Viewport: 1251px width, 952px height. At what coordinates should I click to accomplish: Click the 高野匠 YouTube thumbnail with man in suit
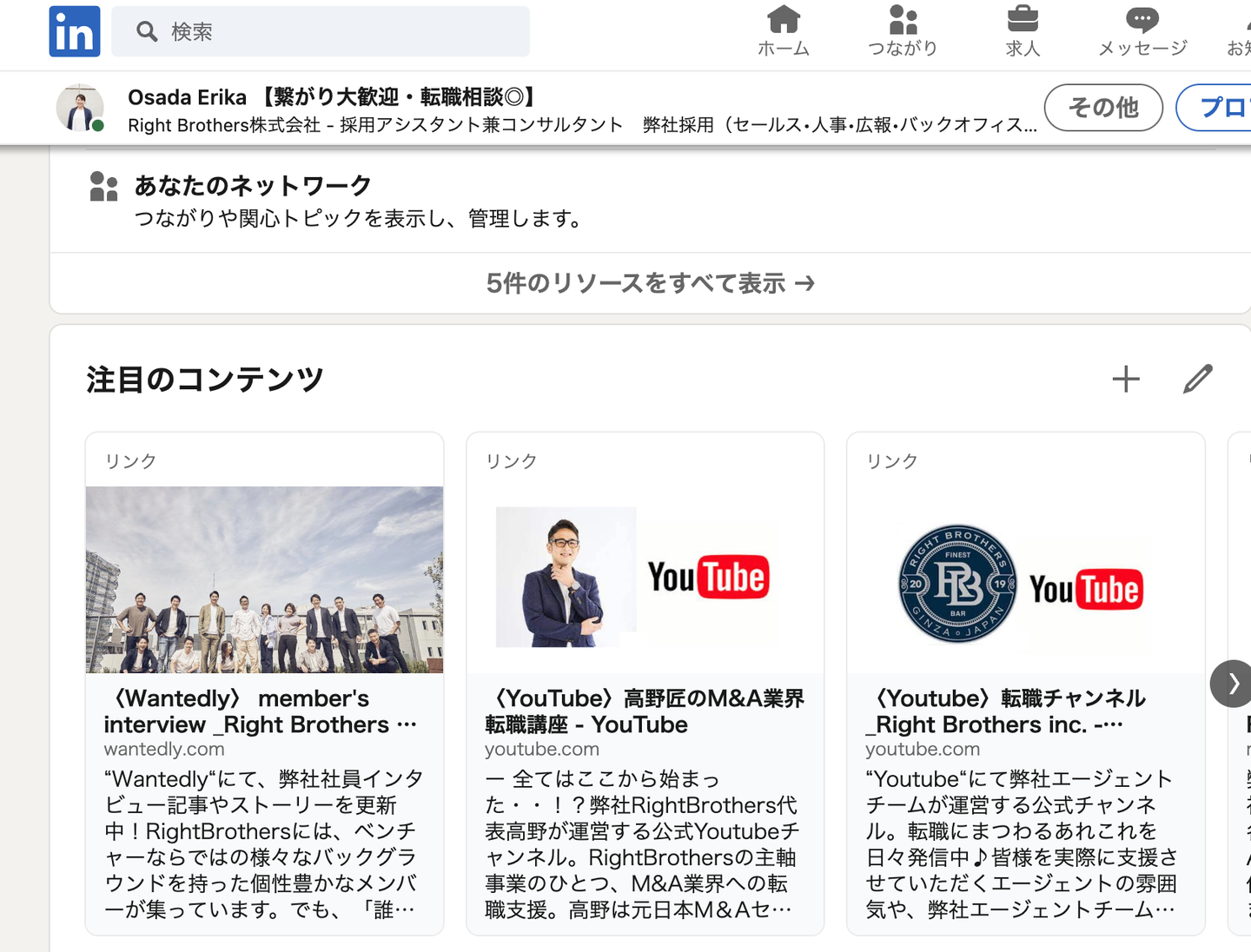click(645, 579)
